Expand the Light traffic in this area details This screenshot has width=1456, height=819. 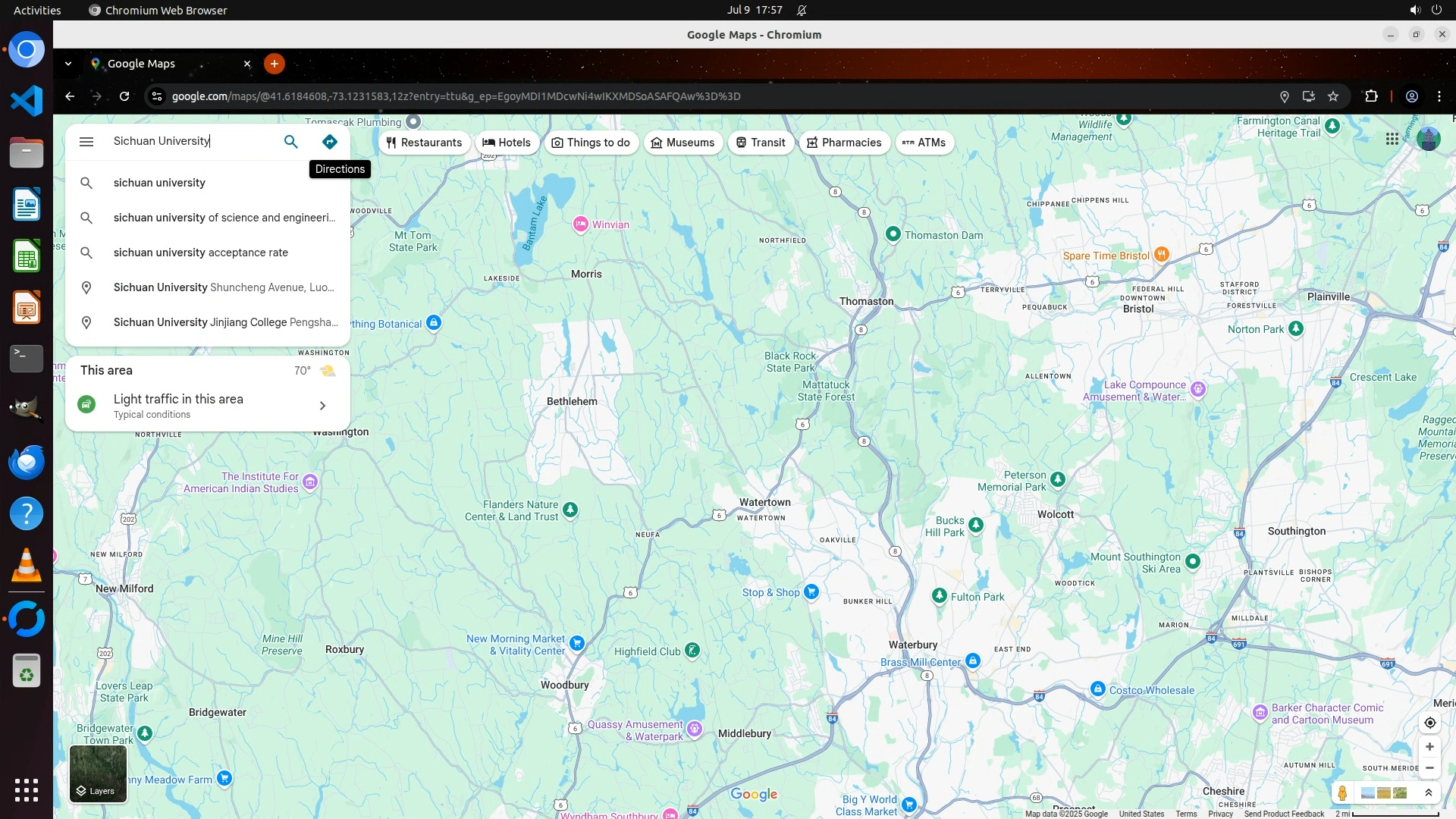pos(322,406)
